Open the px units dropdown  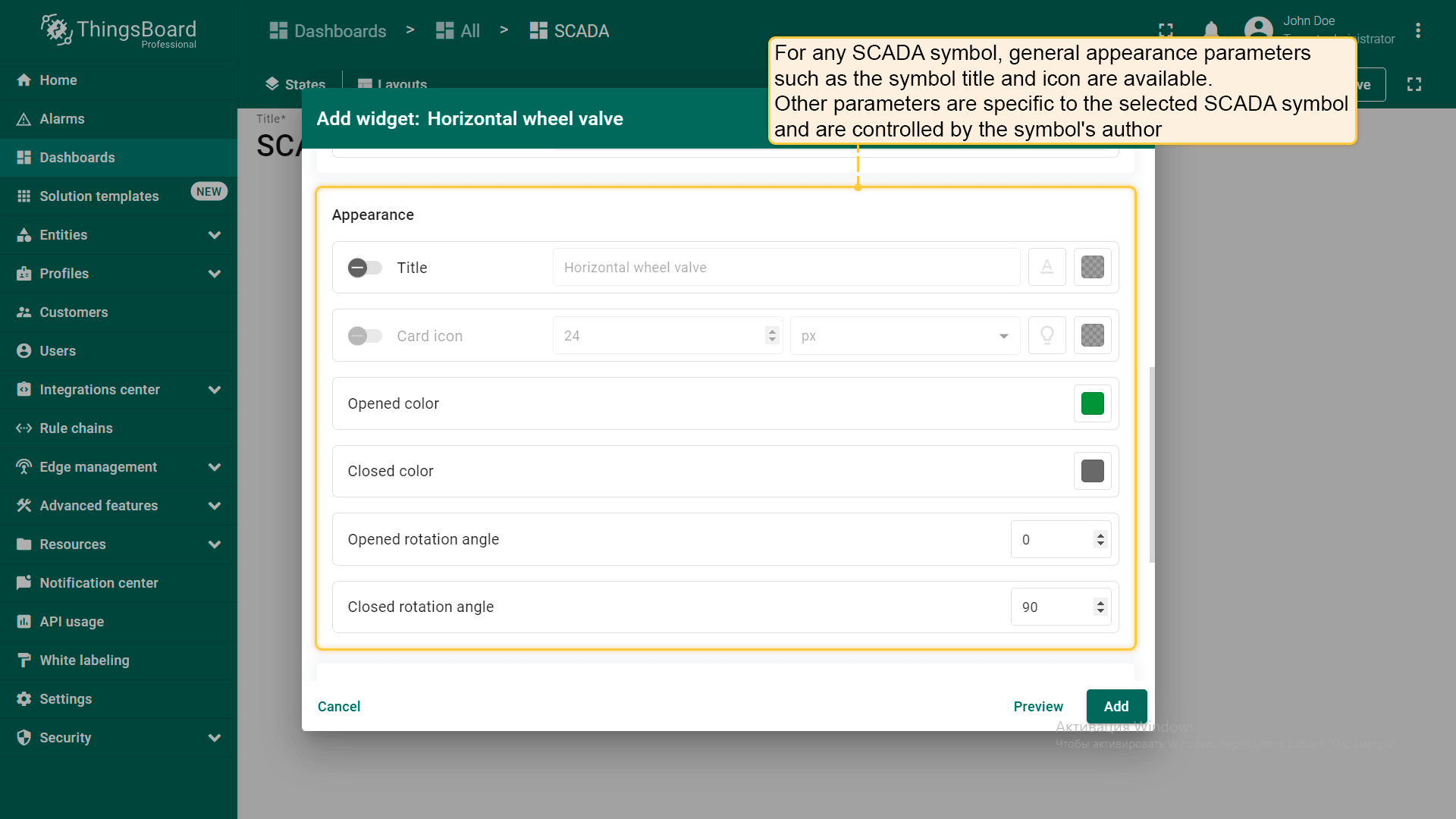904,336
